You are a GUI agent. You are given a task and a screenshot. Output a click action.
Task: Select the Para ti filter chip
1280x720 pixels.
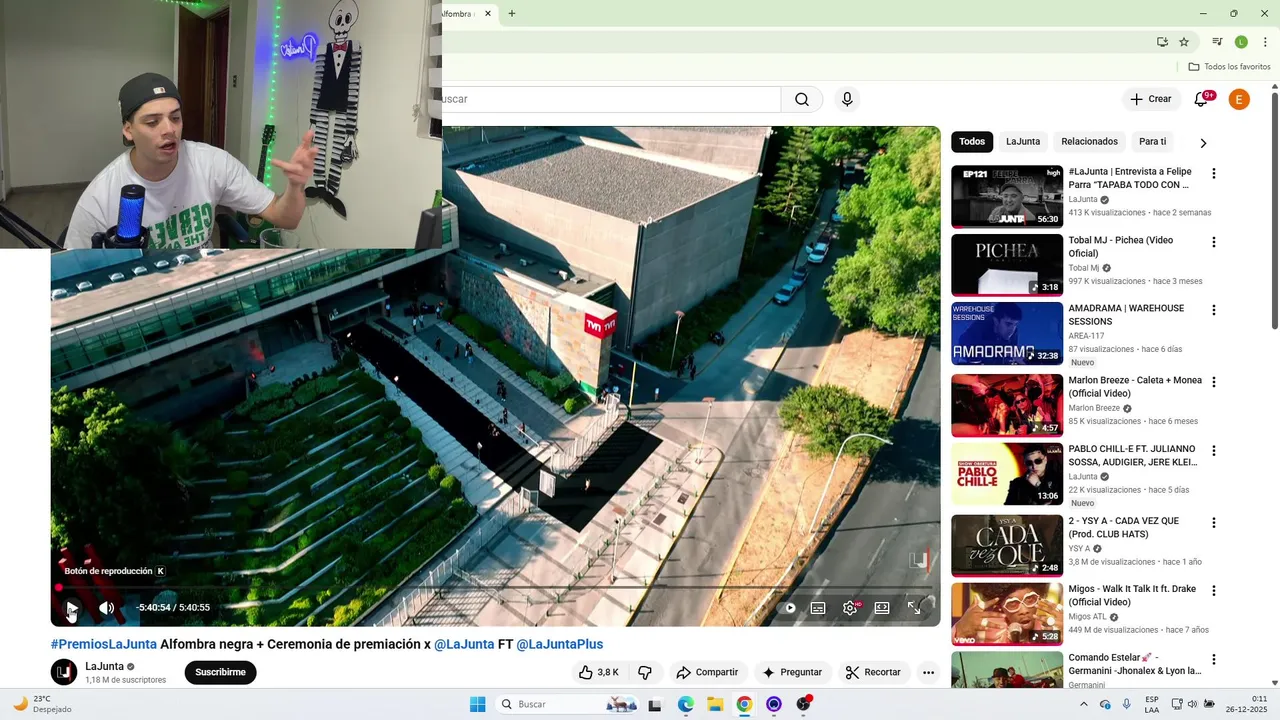1152,141
